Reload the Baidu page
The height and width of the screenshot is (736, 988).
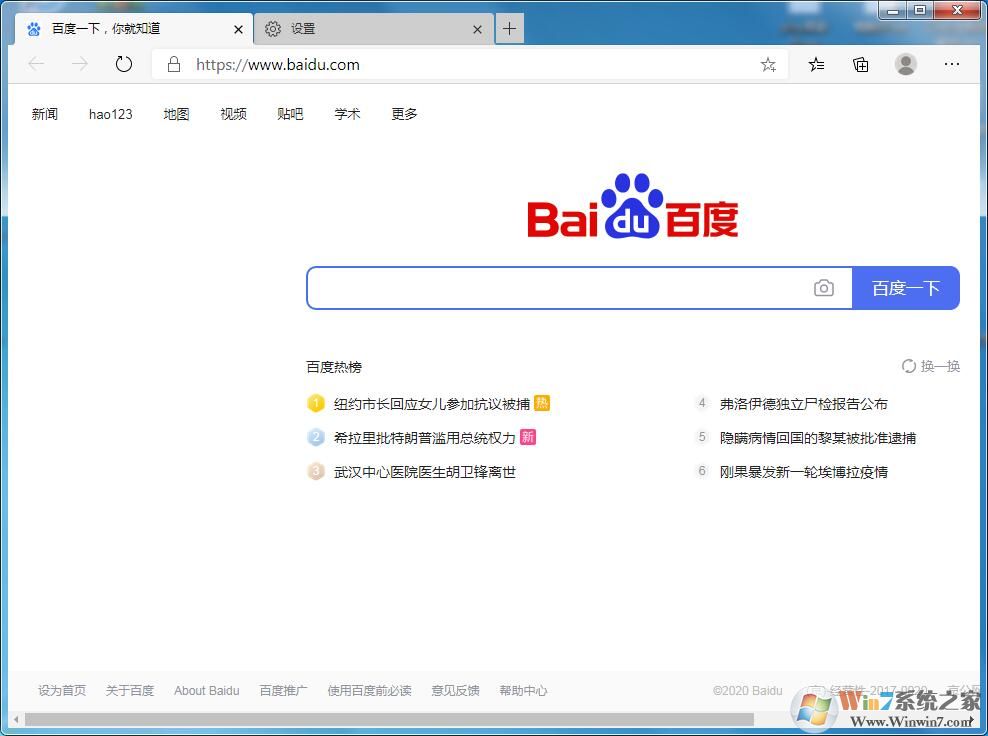[x=124, y=64]
